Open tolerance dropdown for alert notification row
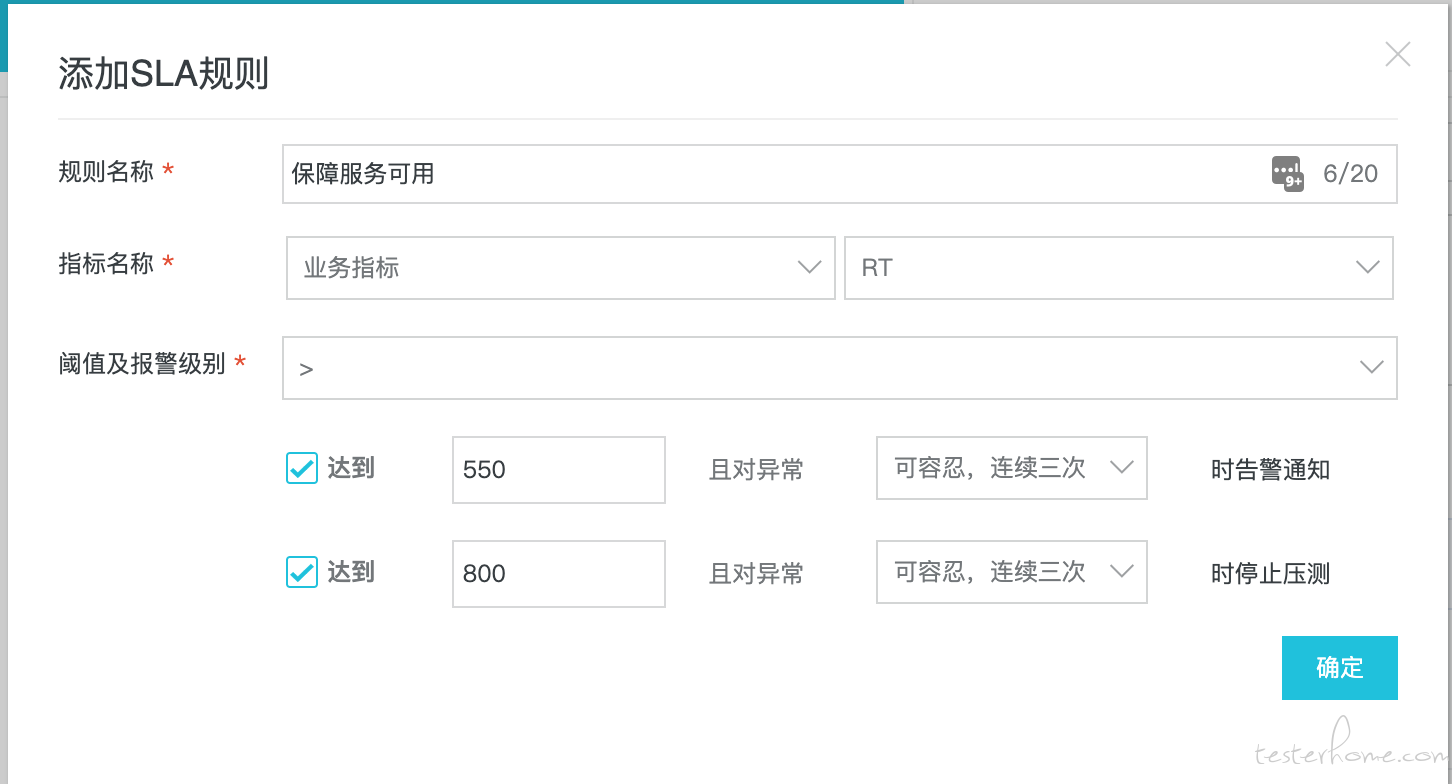 pos(1012,468)
